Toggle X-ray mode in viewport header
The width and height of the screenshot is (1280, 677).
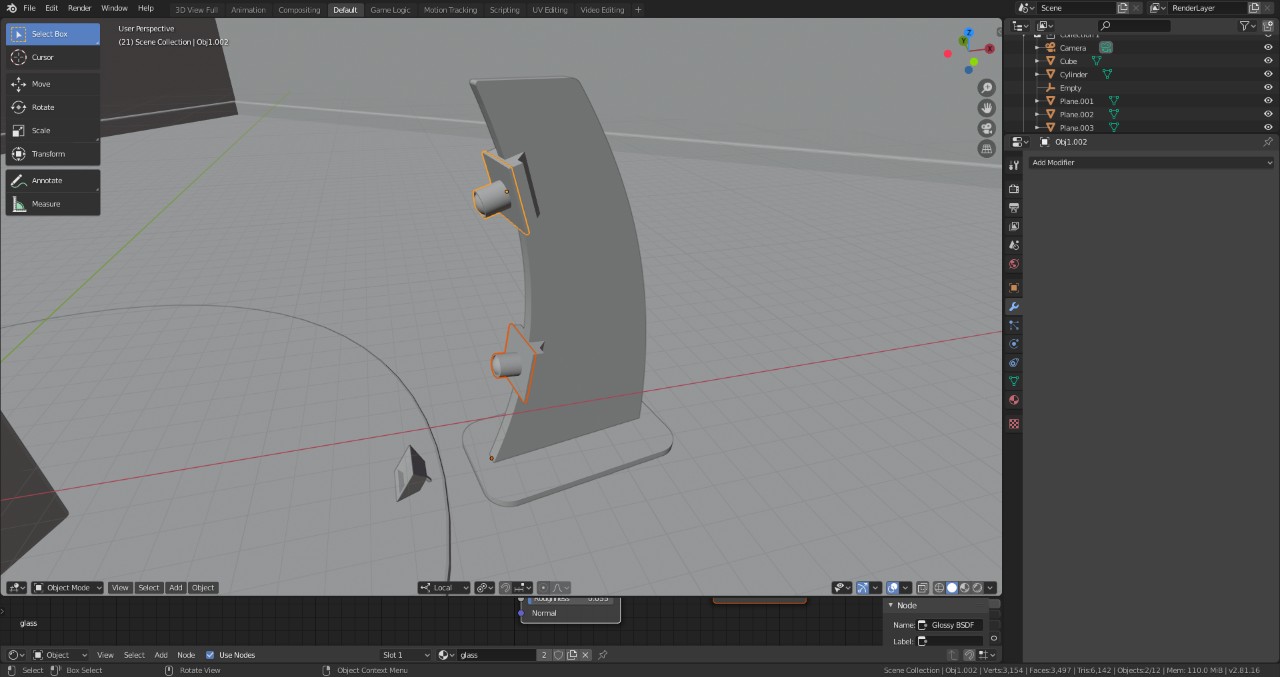[x=924, y=588]
